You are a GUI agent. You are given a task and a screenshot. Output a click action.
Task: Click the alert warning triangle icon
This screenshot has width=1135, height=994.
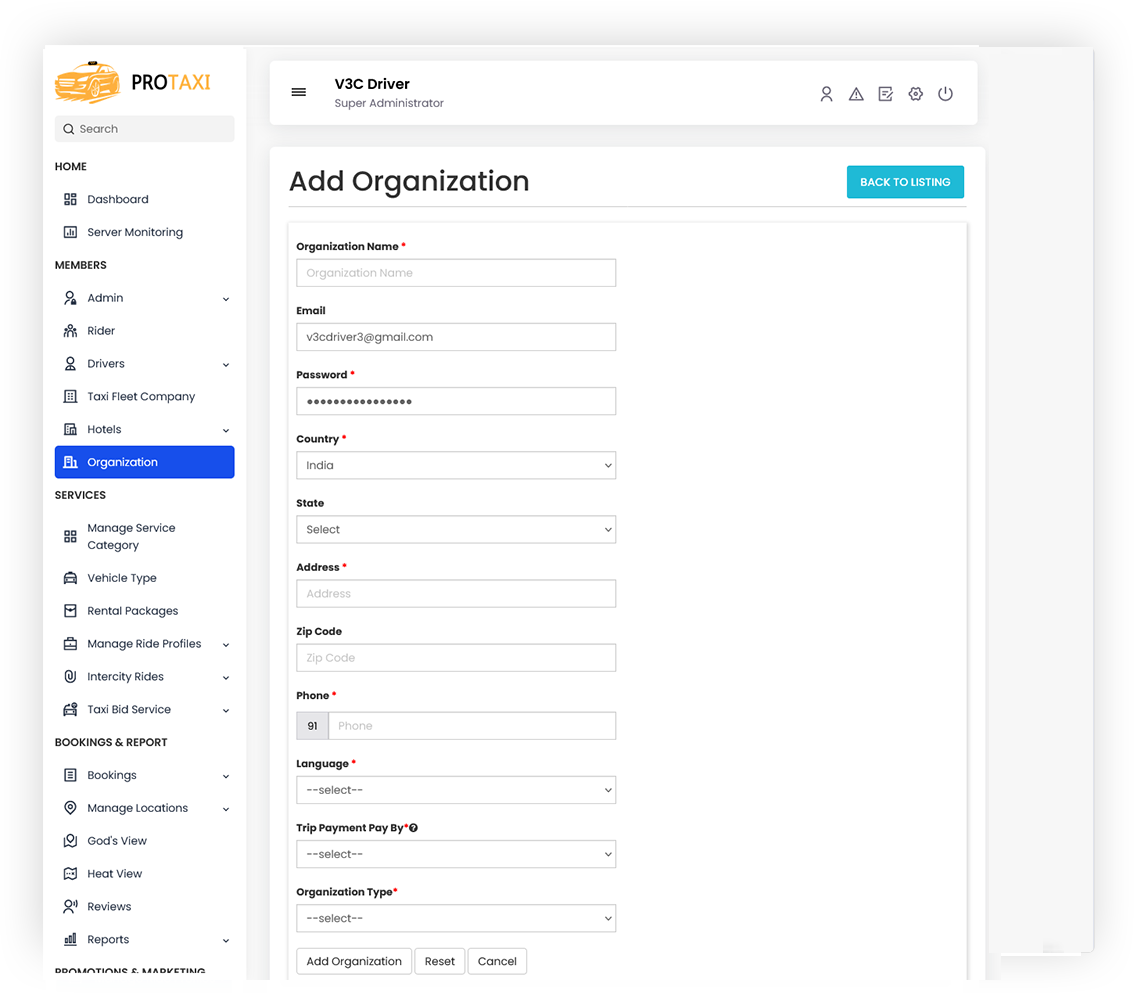856,93
